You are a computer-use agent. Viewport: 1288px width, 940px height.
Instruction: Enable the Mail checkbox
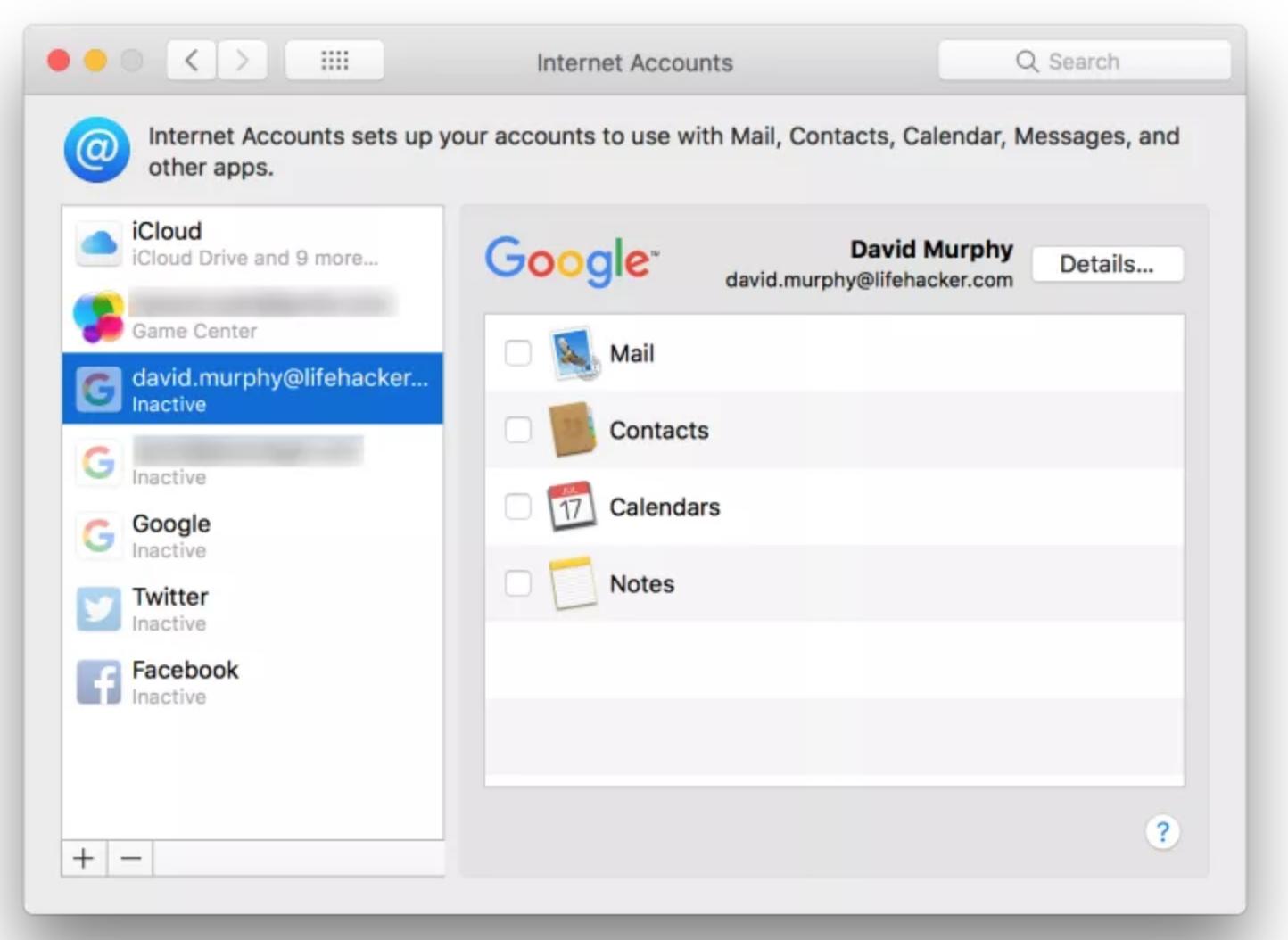(517, 353)
